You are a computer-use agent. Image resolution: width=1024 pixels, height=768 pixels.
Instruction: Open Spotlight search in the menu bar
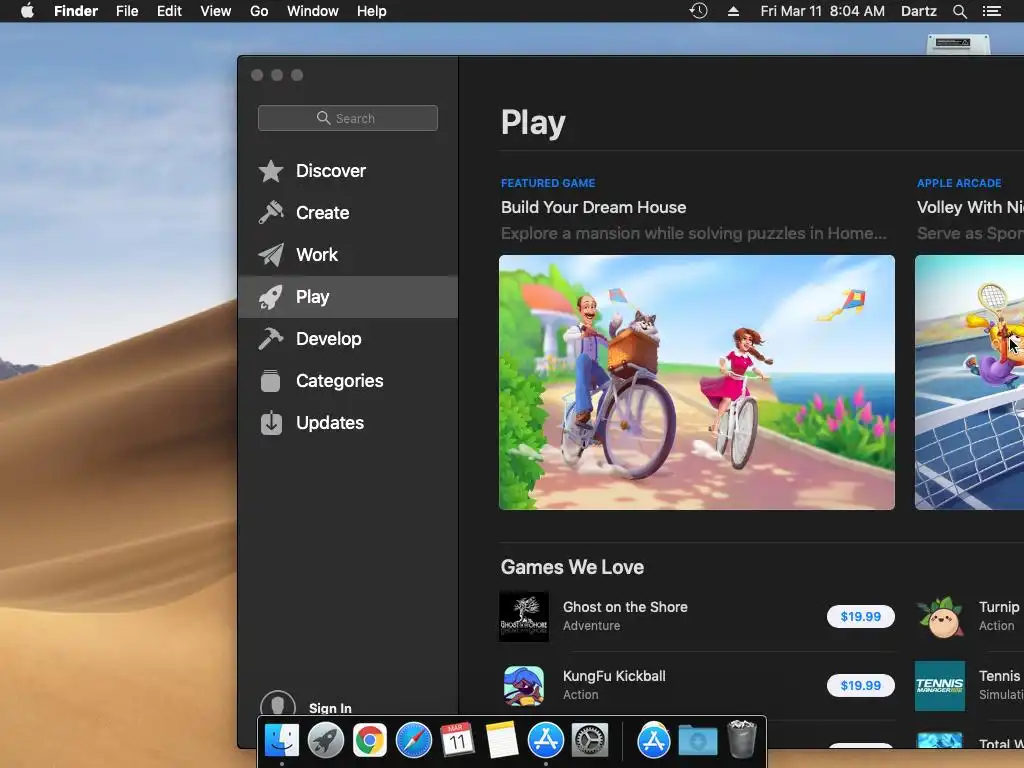pyautogui.click(x=959, y=11)
